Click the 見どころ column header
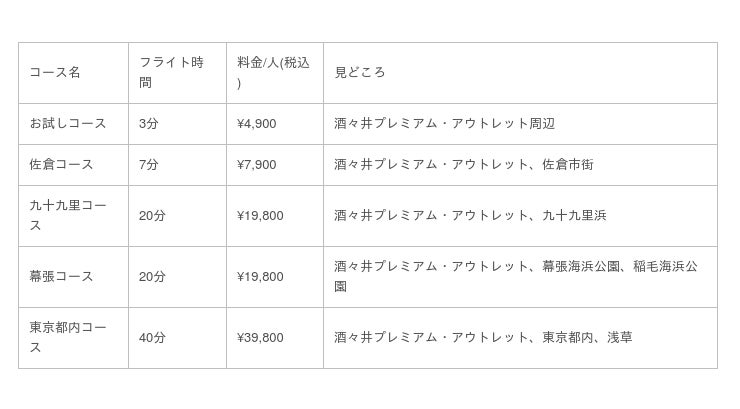 click(360, 73)
